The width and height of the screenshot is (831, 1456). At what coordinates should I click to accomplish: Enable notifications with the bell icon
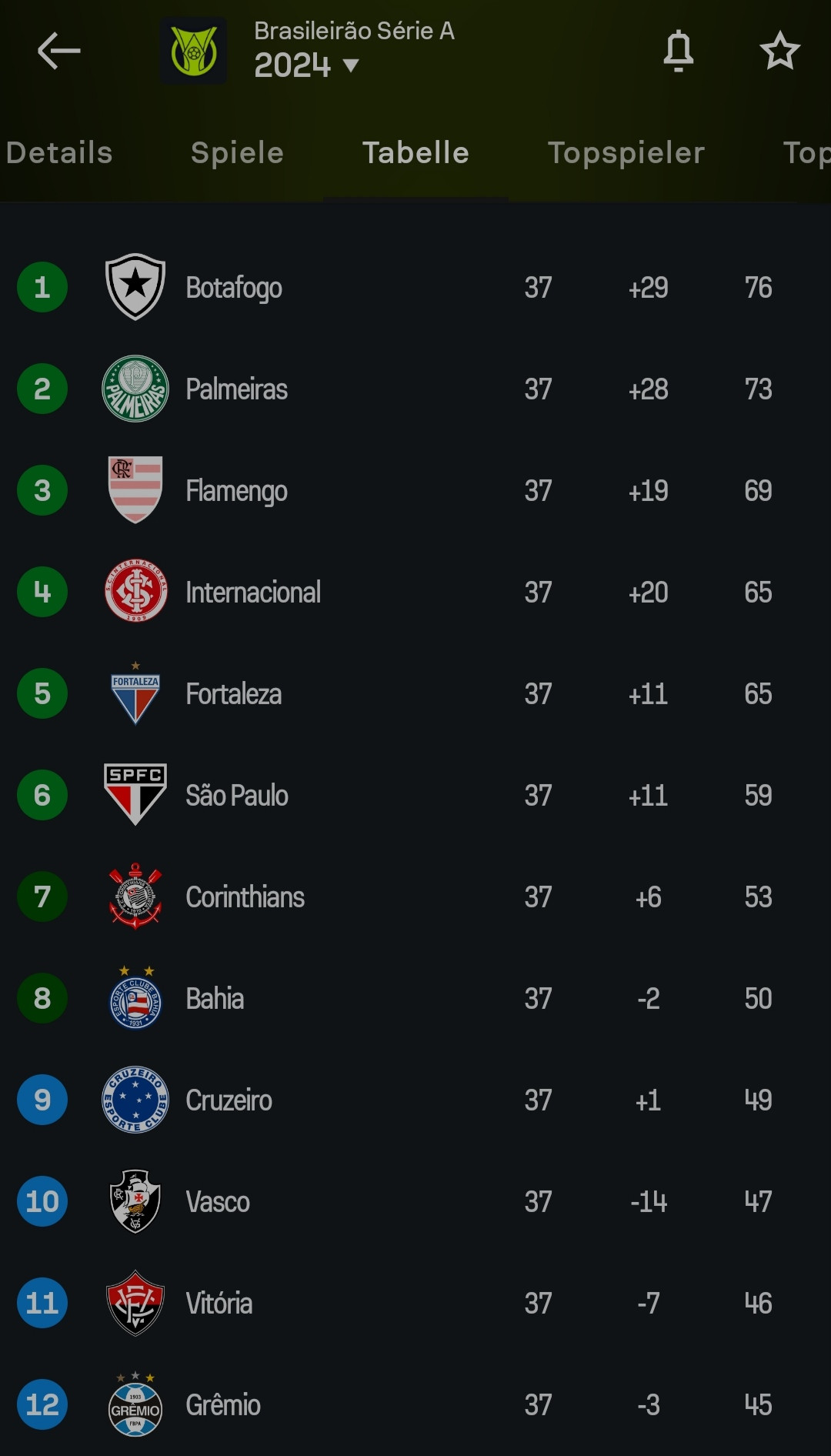(x=678, y=51)
